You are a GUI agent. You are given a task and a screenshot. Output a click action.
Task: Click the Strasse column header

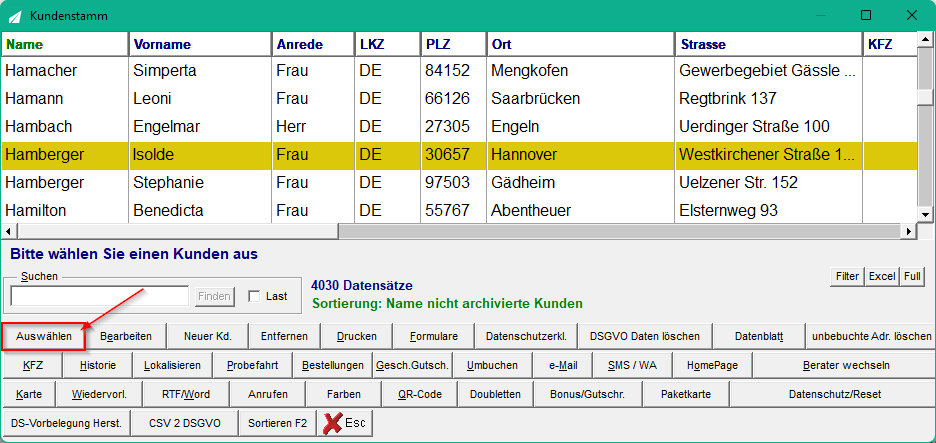(x=769, y=44)
